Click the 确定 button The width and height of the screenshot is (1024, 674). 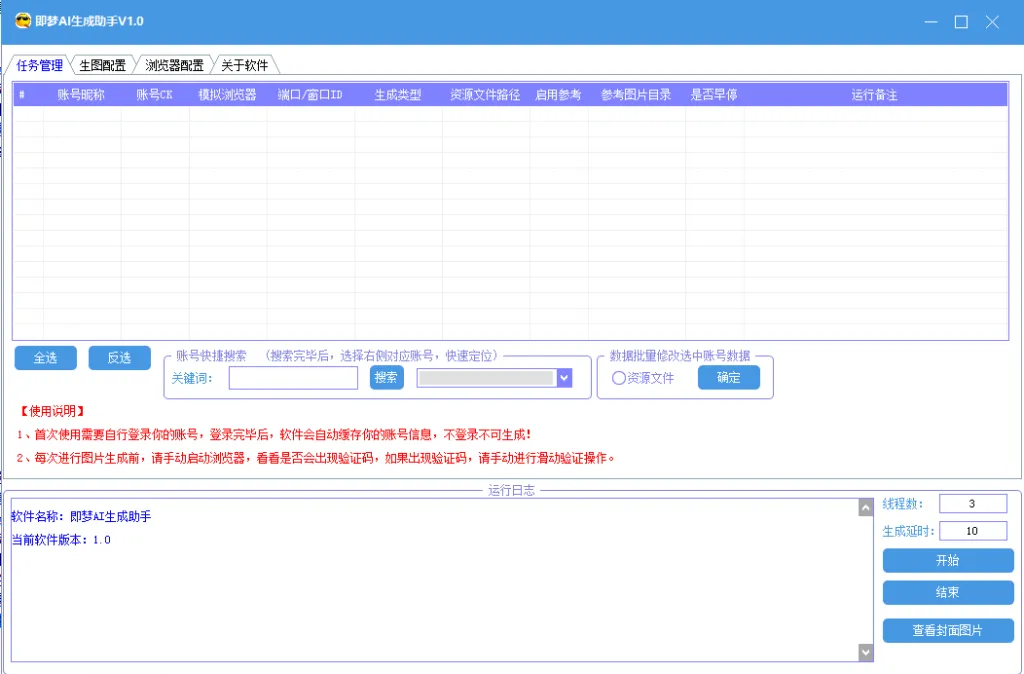(729, 377)
